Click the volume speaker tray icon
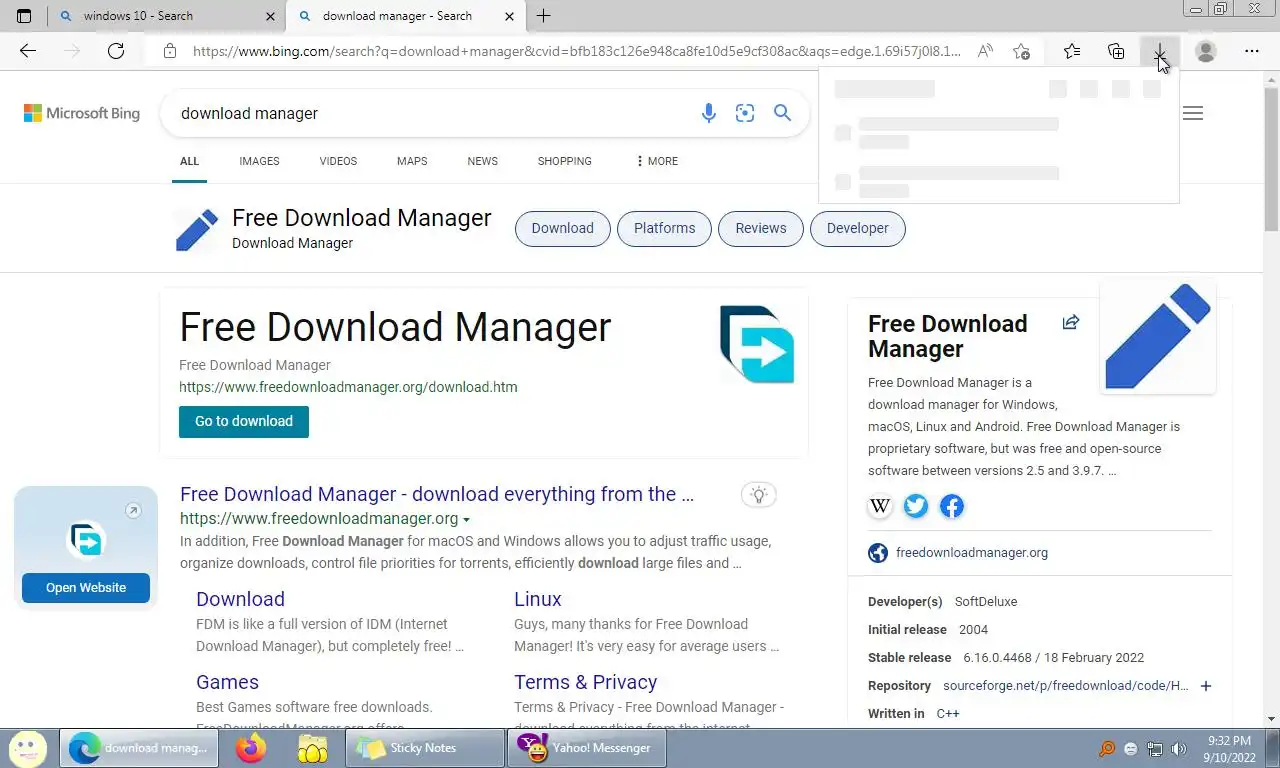 1179,749
